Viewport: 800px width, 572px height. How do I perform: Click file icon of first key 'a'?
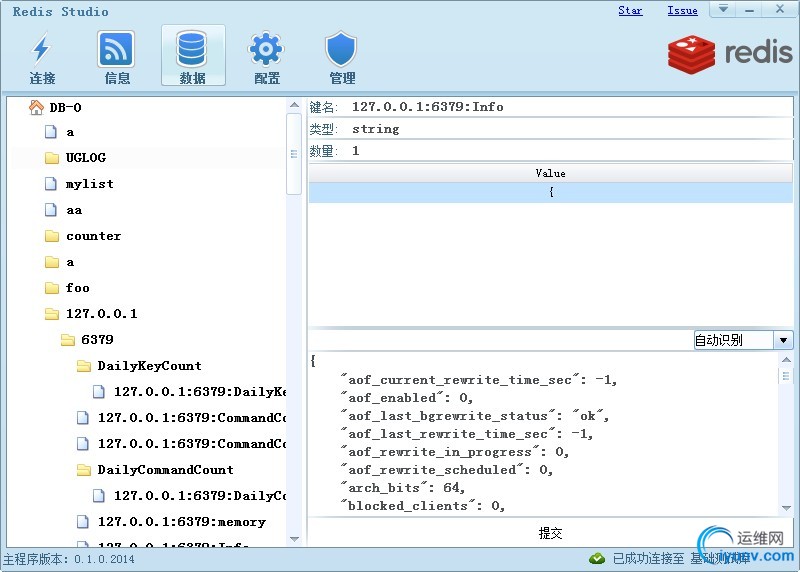[51, 132]
